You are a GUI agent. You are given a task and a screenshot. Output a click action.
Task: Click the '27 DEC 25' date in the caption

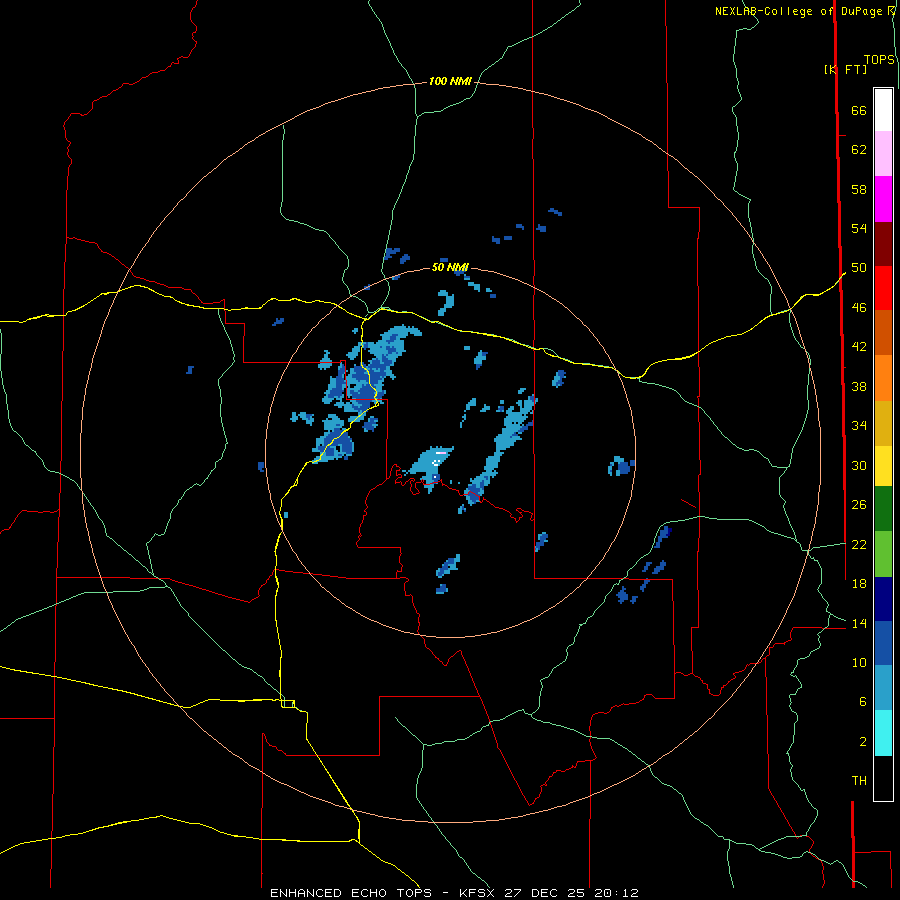pos(545,893)
